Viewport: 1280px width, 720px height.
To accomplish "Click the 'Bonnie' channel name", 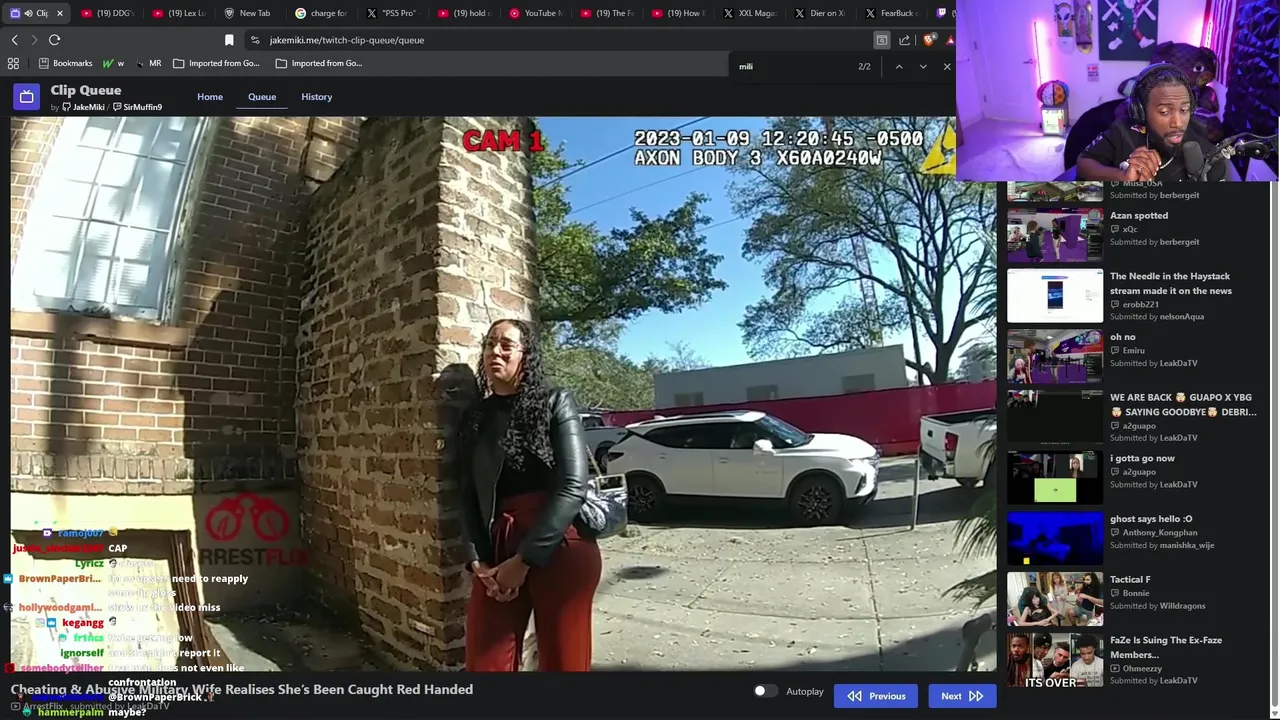I will [x=1136, y=593].
